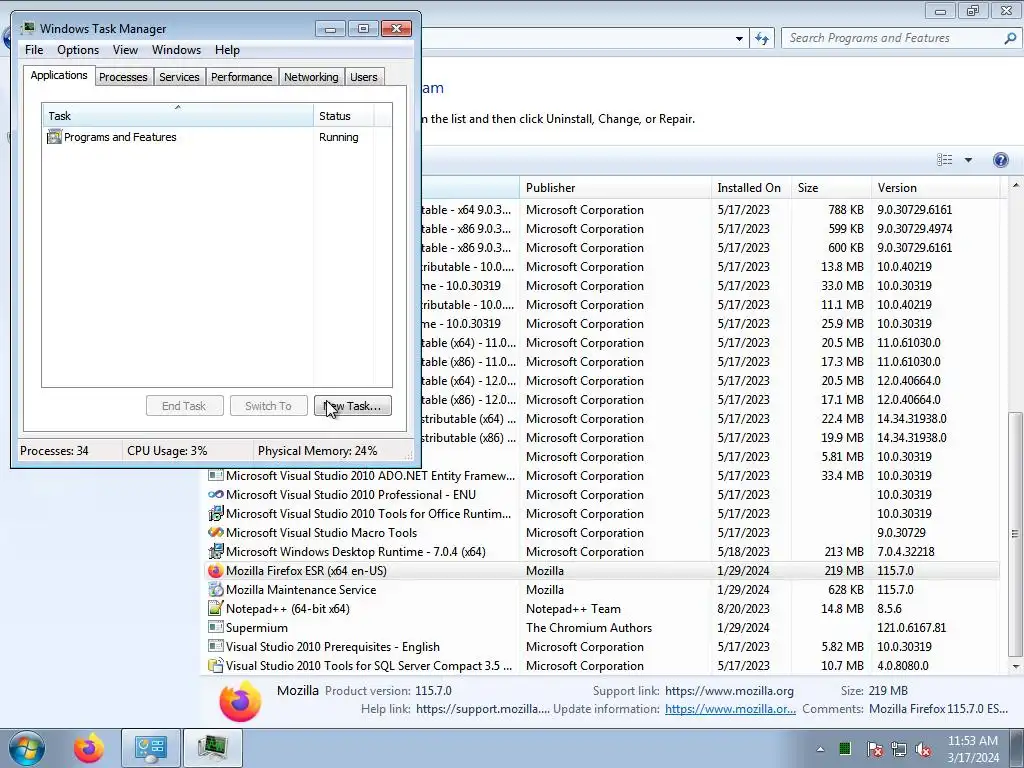This screenshot has height=768, width=1024.
Task: Click the search magnifier icon
Action: [x=1010, y=38]
